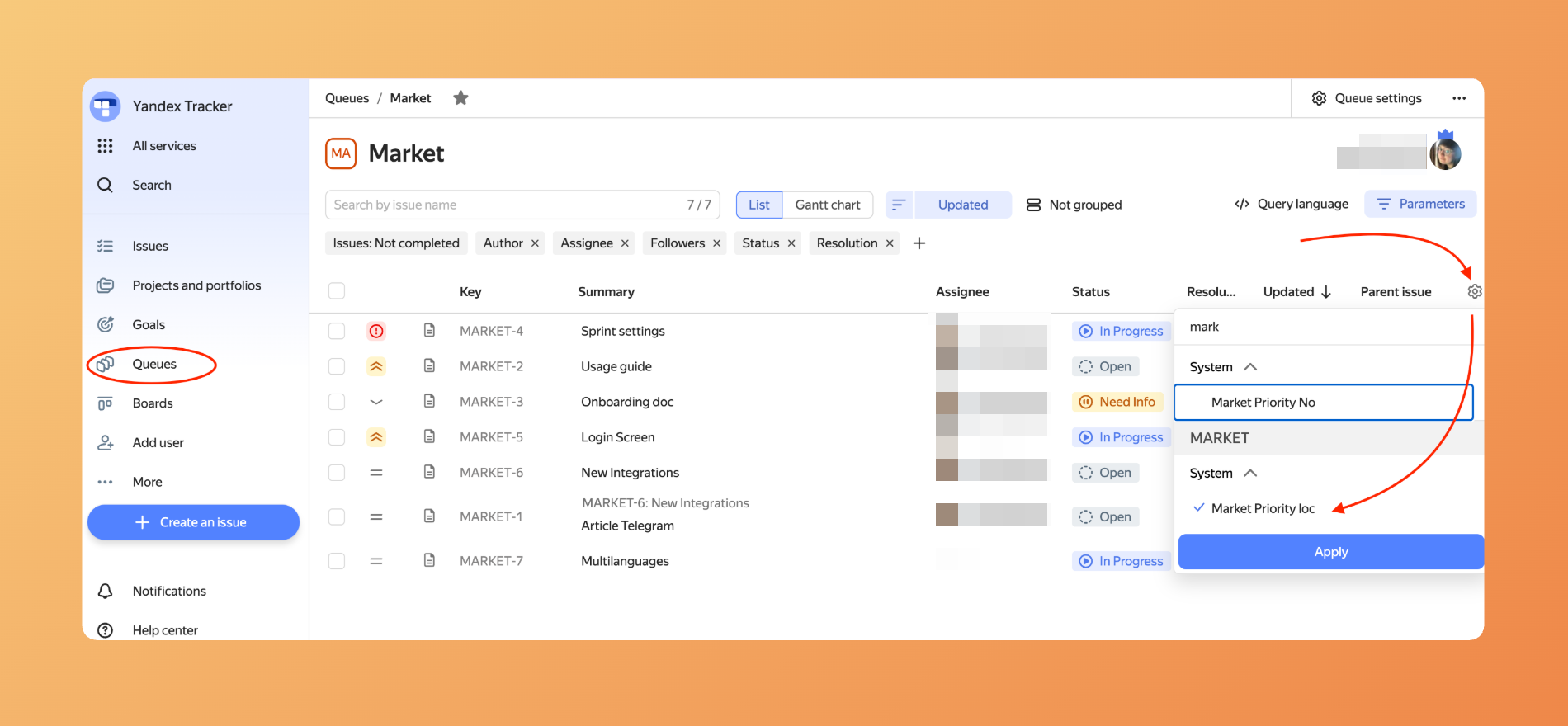Viewport: 1568px width, 726px height.
Task: Open Queues in the sidebar
Action: [x=153, y=364]
